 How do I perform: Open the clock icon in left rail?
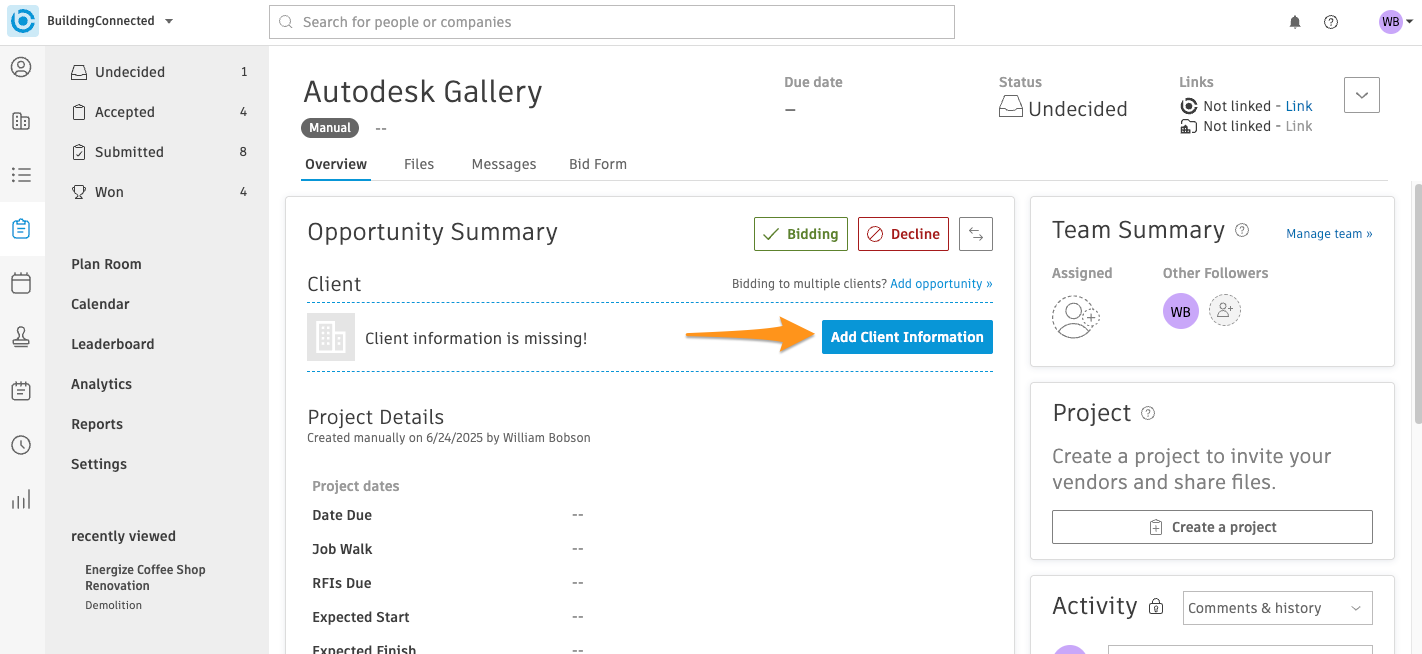tap(21, 445)
